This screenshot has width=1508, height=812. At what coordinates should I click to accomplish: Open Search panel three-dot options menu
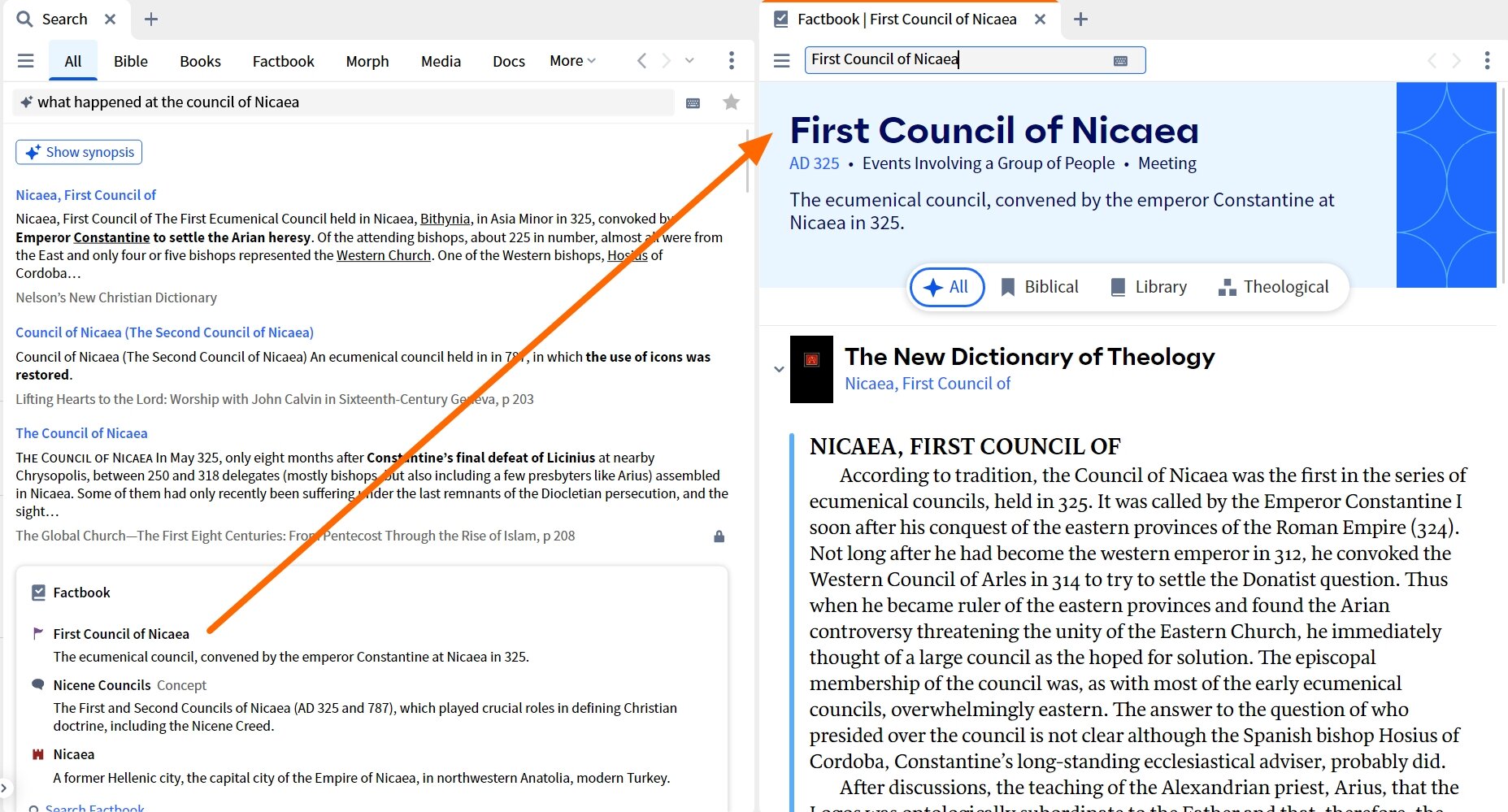(732, 61)
